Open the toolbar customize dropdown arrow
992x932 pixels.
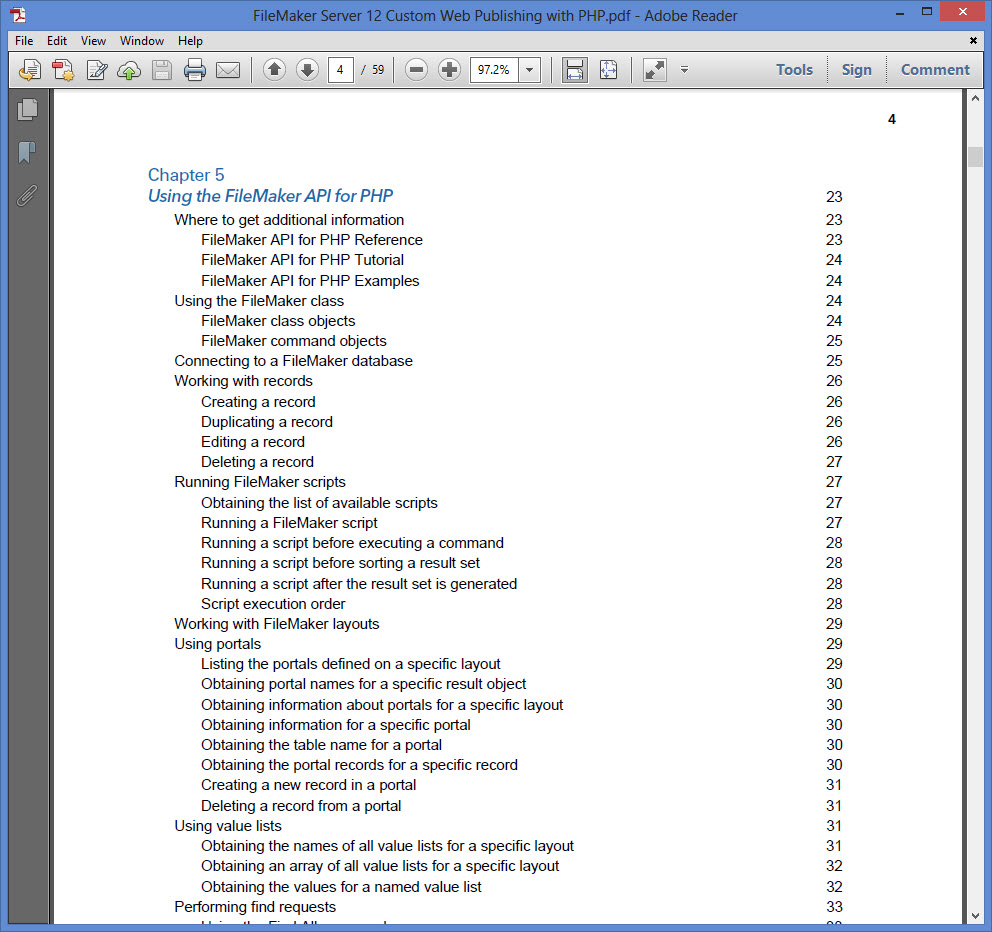(684, 70)
